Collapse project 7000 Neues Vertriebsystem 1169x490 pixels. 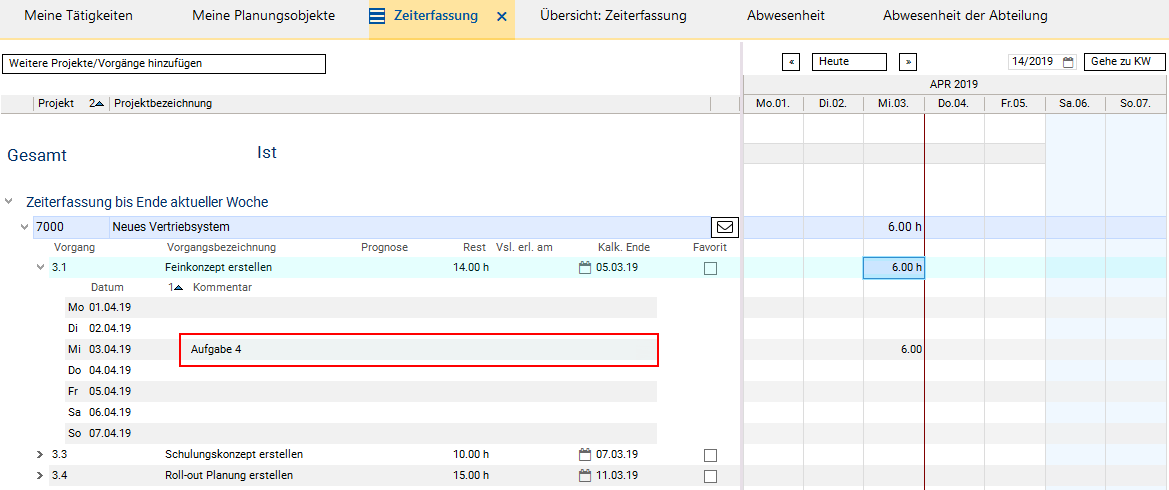click(x=25, y=226)
